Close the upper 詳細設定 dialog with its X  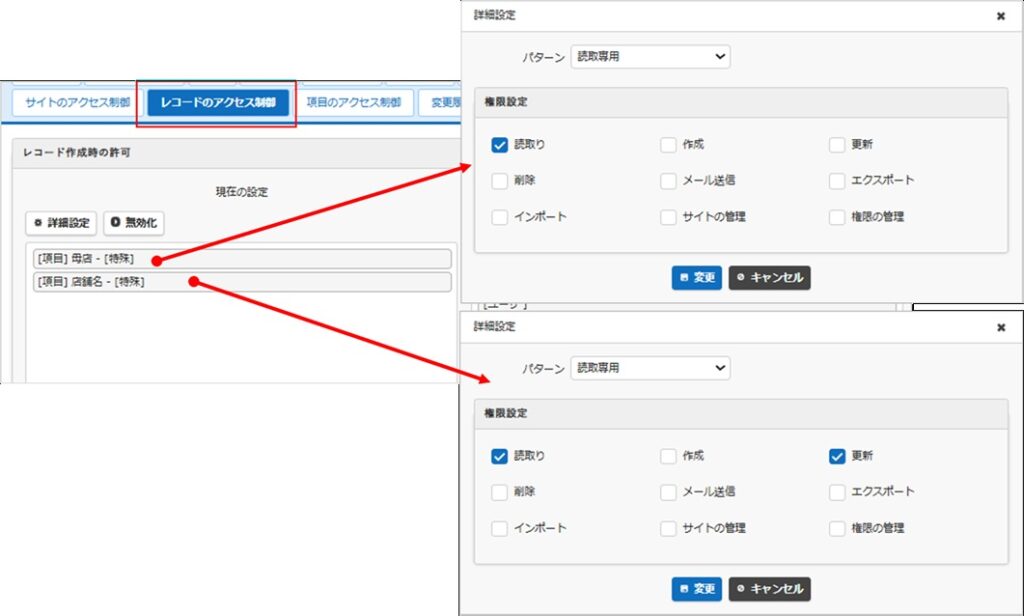point(1001,16)
